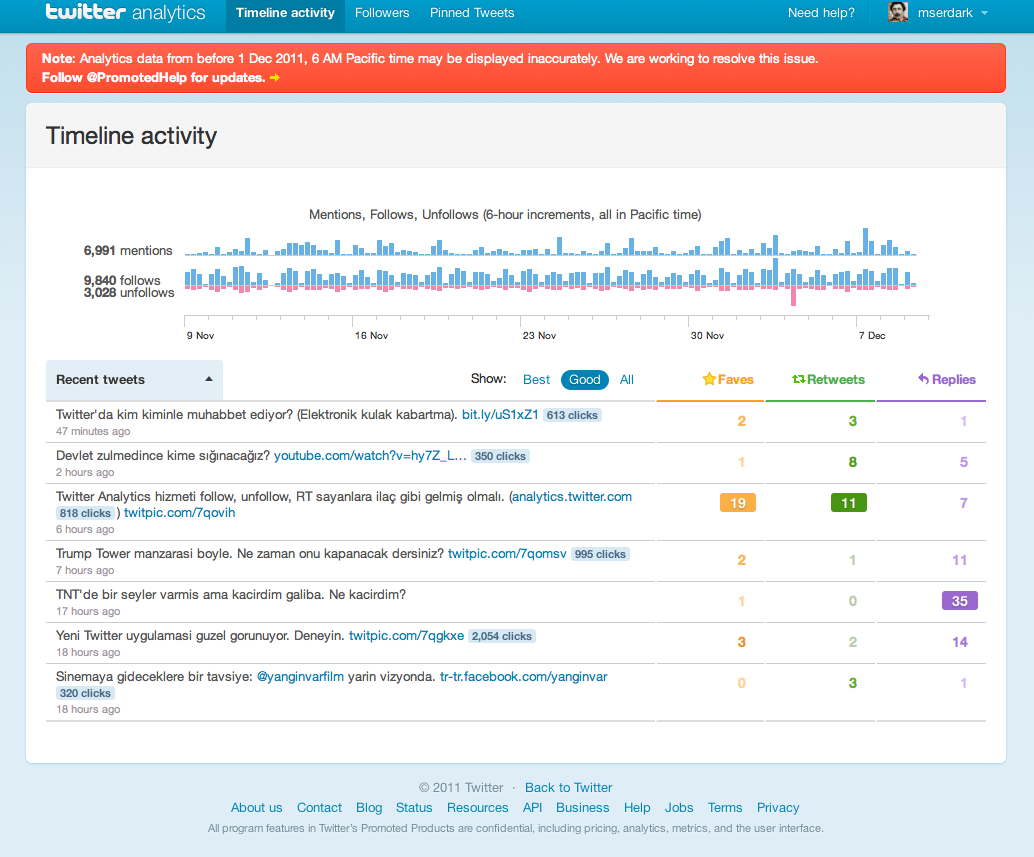Screen dimensions: 1034x857
Task: Click the purple 35 replies badge
Action: pyautogui.click(x=959, y=601)
